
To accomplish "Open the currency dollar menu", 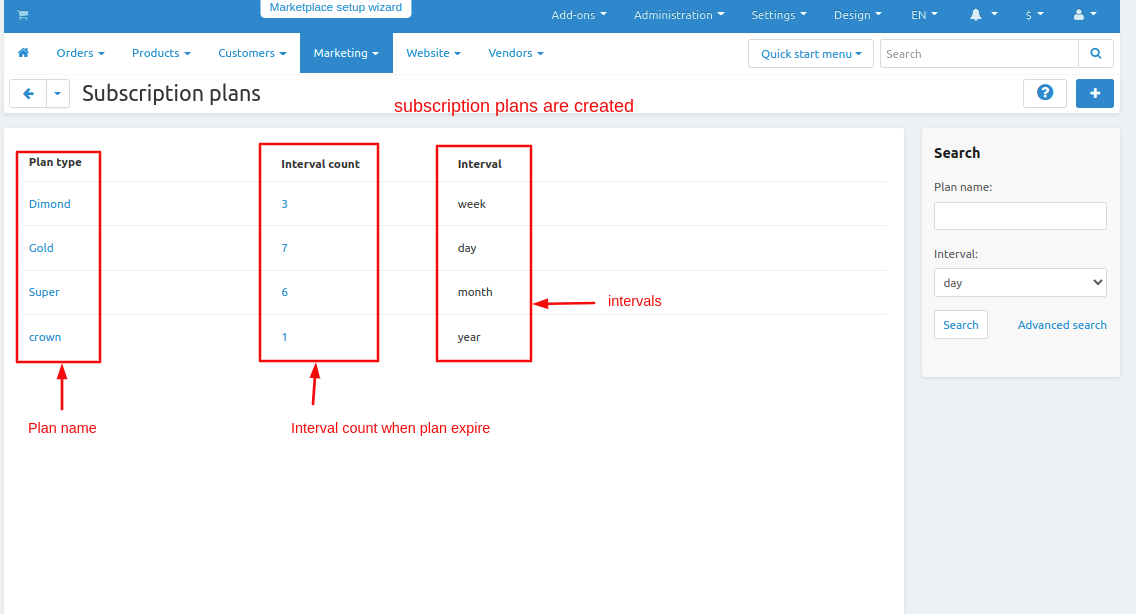I will [x=1035, y=14].
